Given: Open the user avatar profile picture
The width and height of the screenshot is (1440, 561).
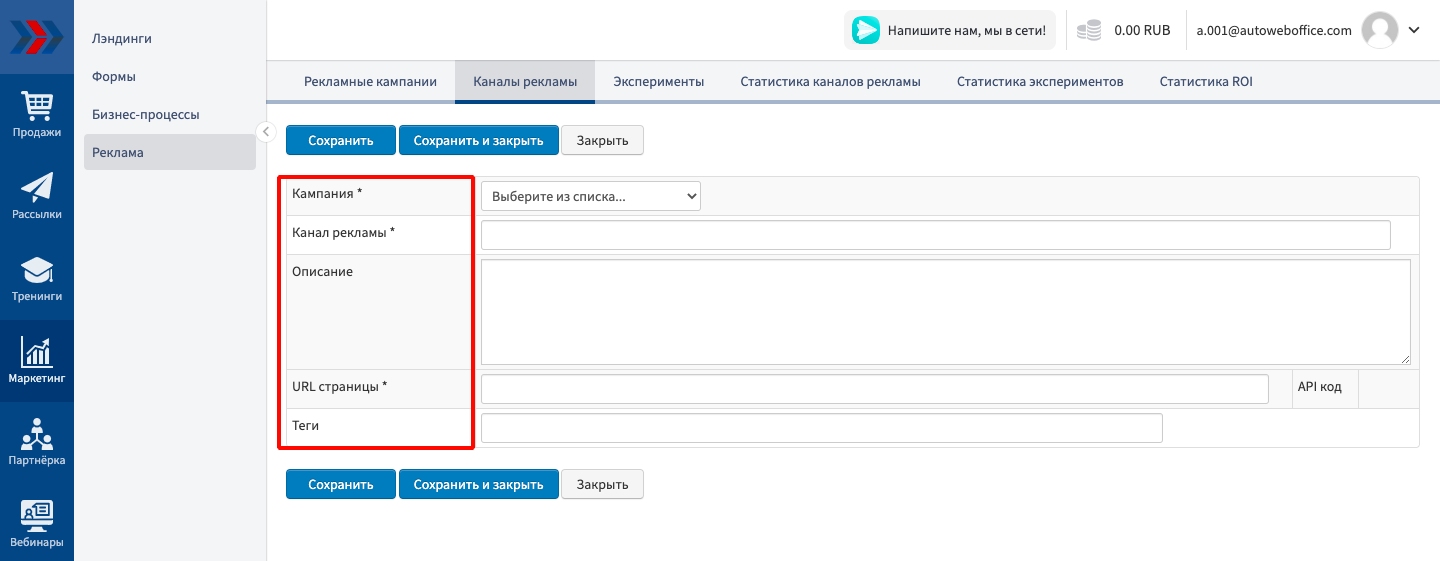Looking at the screenshot, I should pyautogui.click(x=1379, y=31).
